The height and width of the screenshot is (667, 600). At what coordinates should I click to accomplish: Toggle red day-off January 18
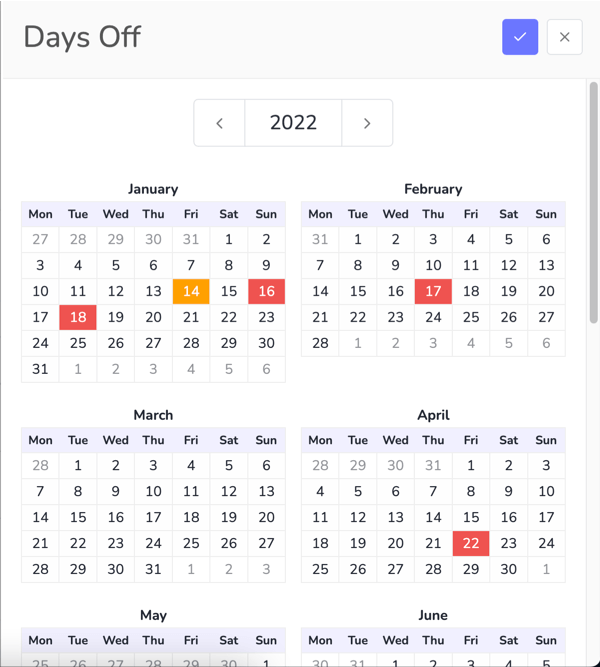tap(78, 317)
